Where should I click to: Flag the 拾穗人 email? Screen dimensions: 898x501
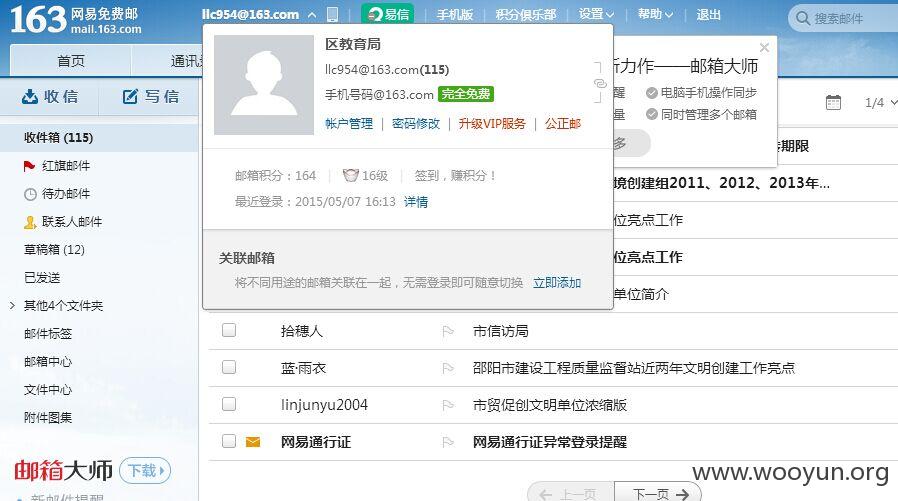coord(448,331)
